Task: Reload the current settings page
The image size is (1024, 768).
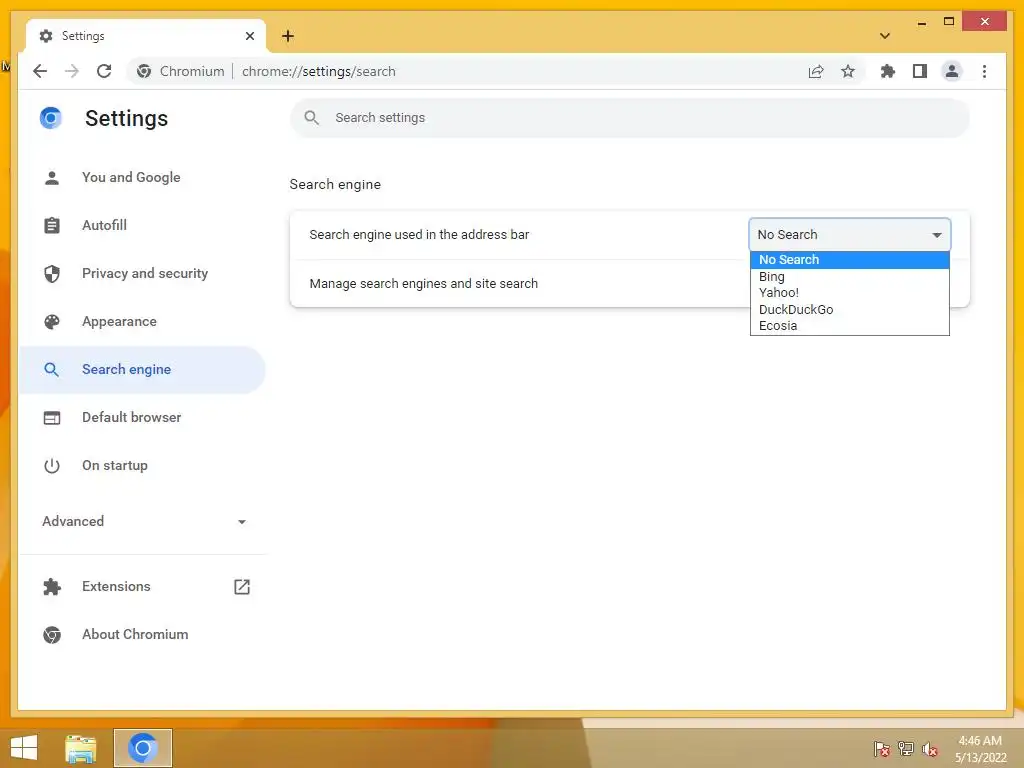Action: pyautogui.click(x=104, y=71)
